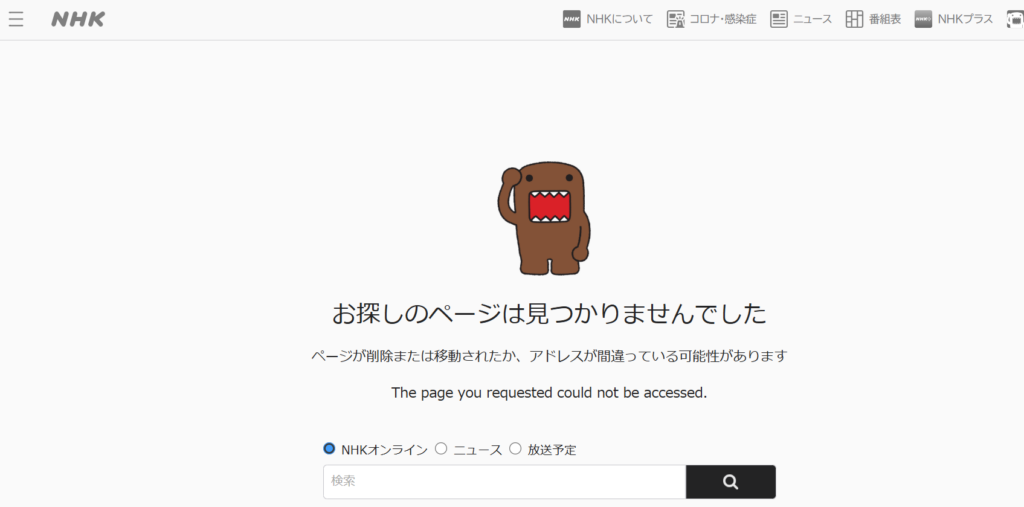Click the Domo-kun mascot image
Viewport: 1024px width, 507px height.
pyautogui.click(x=544, y=218)
